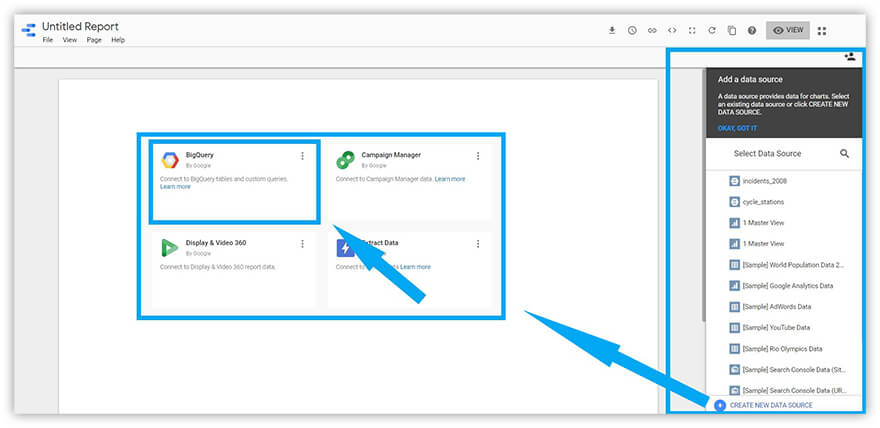Click the Extract Data lightning icon

pyautogui.click(x=344, y=248)
